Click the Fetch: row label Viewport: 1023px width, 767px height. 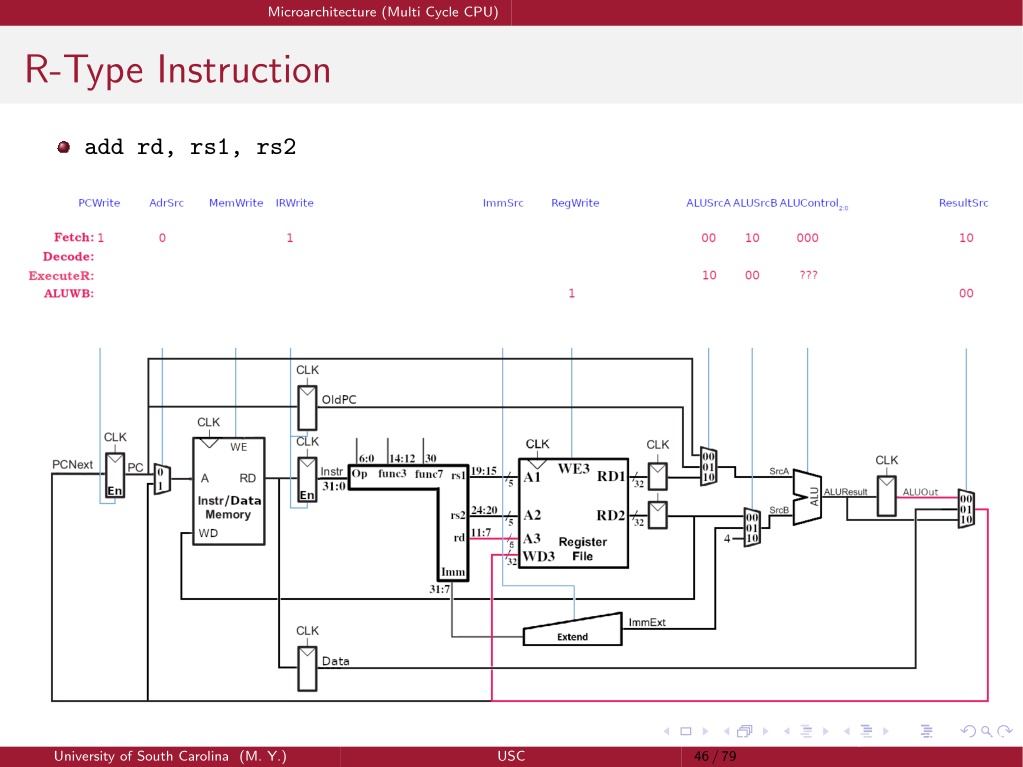click(74, 237)
